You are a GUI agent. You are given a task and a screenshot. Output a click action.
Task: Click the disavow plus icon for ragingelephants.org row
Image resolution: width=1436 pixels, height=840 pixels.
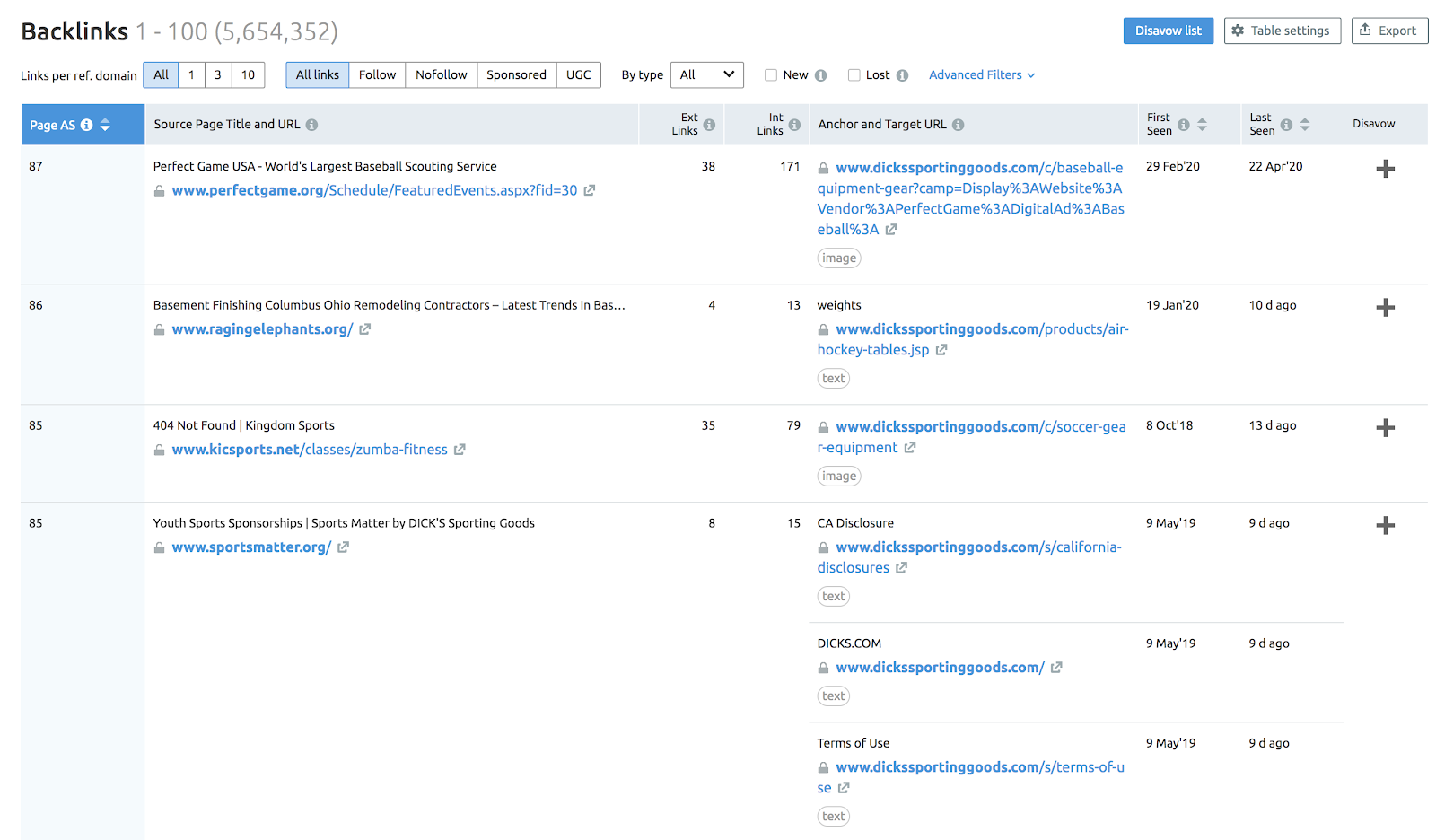(1385, 308)
